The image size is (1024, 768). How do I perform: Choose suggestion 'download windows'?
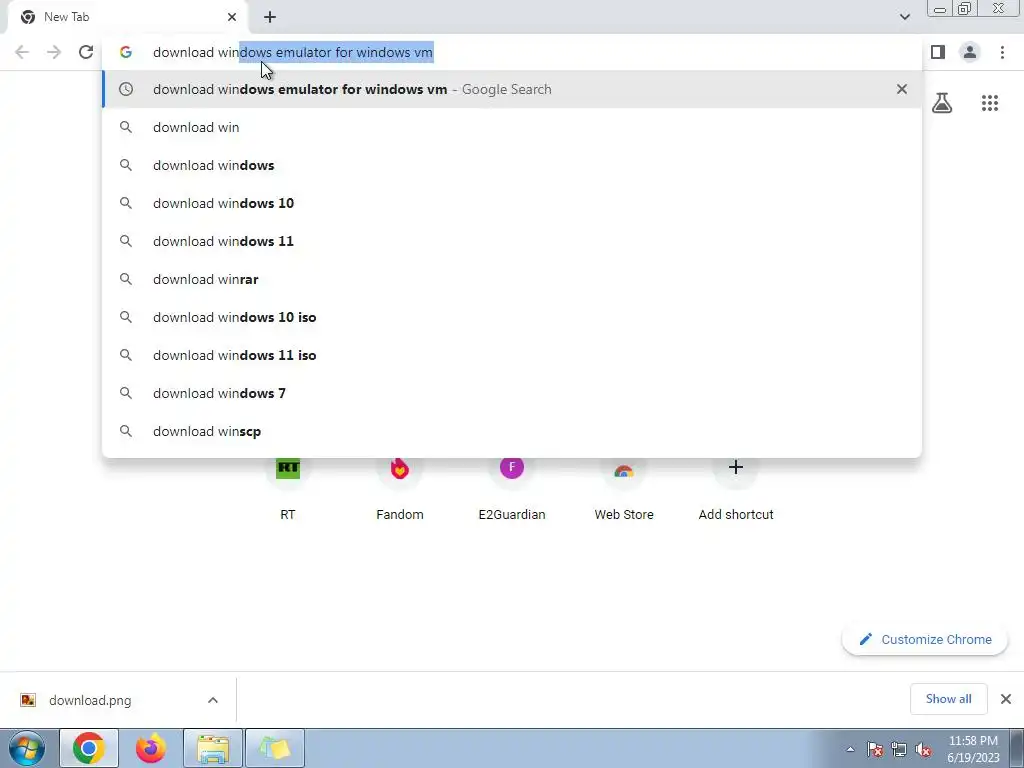coord(512,165)
